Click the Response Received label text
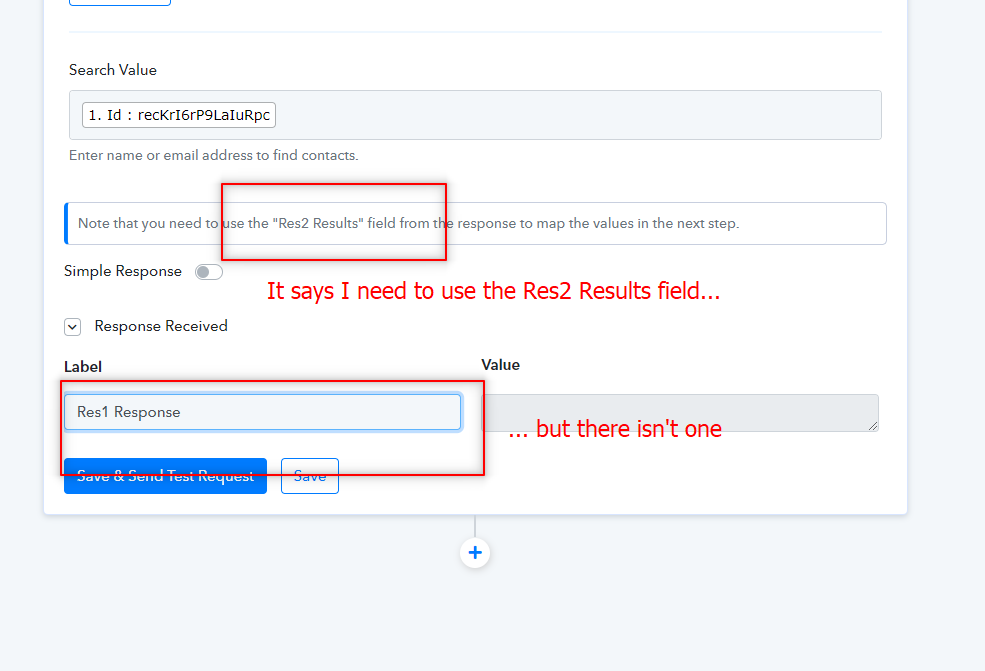 161,326
